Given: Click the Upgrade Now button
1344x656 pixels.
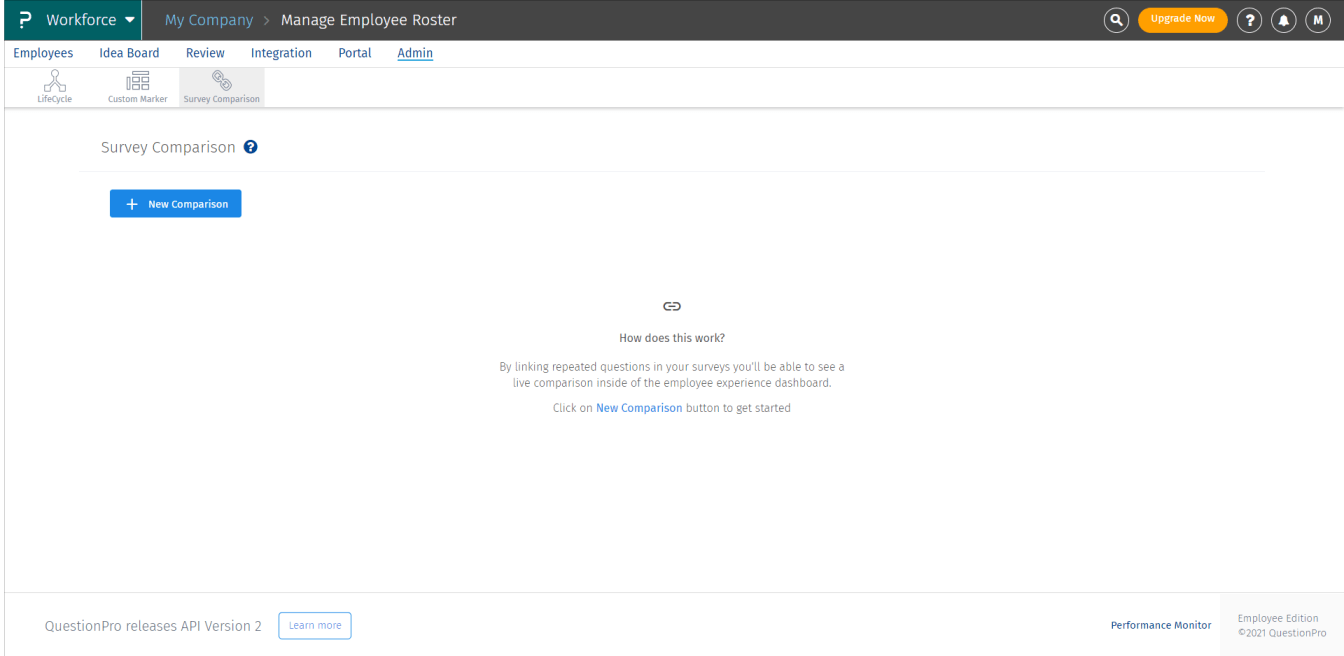Looking at the screenshot, I should (x=1182, y=19).
